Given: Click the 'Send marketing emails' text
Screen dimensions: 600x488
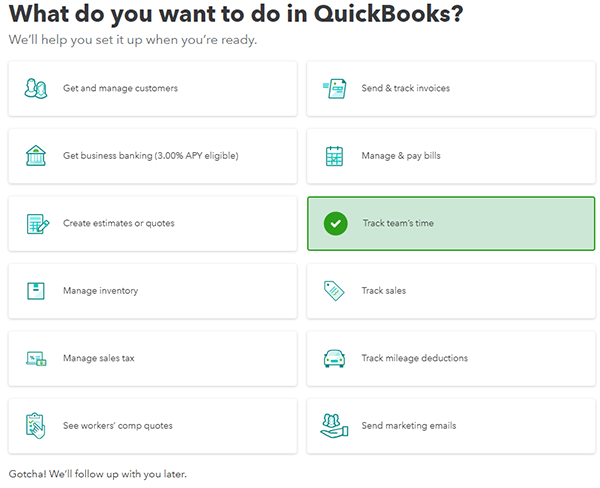Looking at the screenshot, I should 409,426.
